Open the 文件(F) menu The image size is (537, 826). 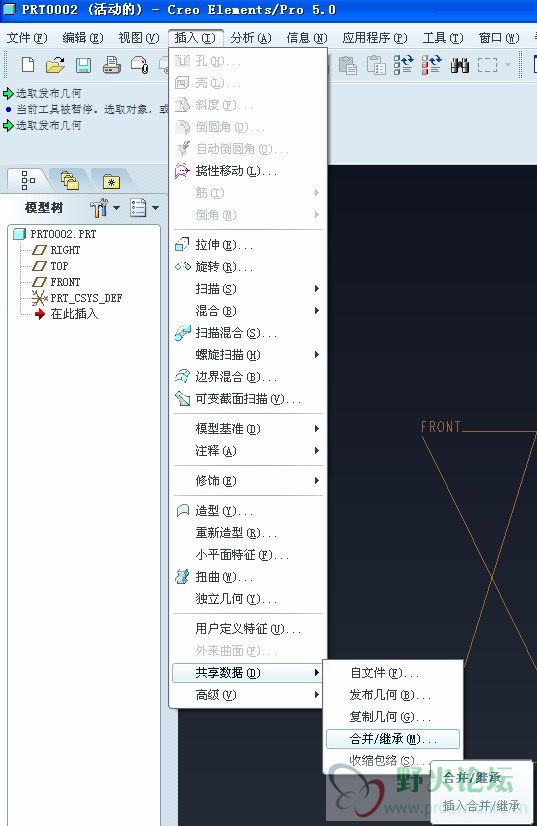(27, 37)
